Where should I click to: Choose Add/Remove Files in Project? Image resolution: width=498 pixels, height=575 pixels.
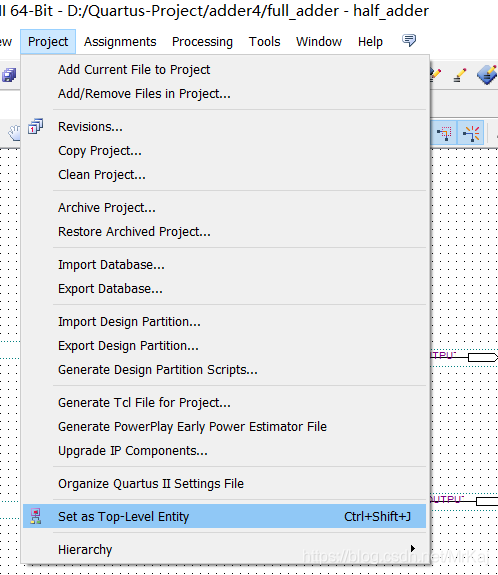(x=224, y=94)
